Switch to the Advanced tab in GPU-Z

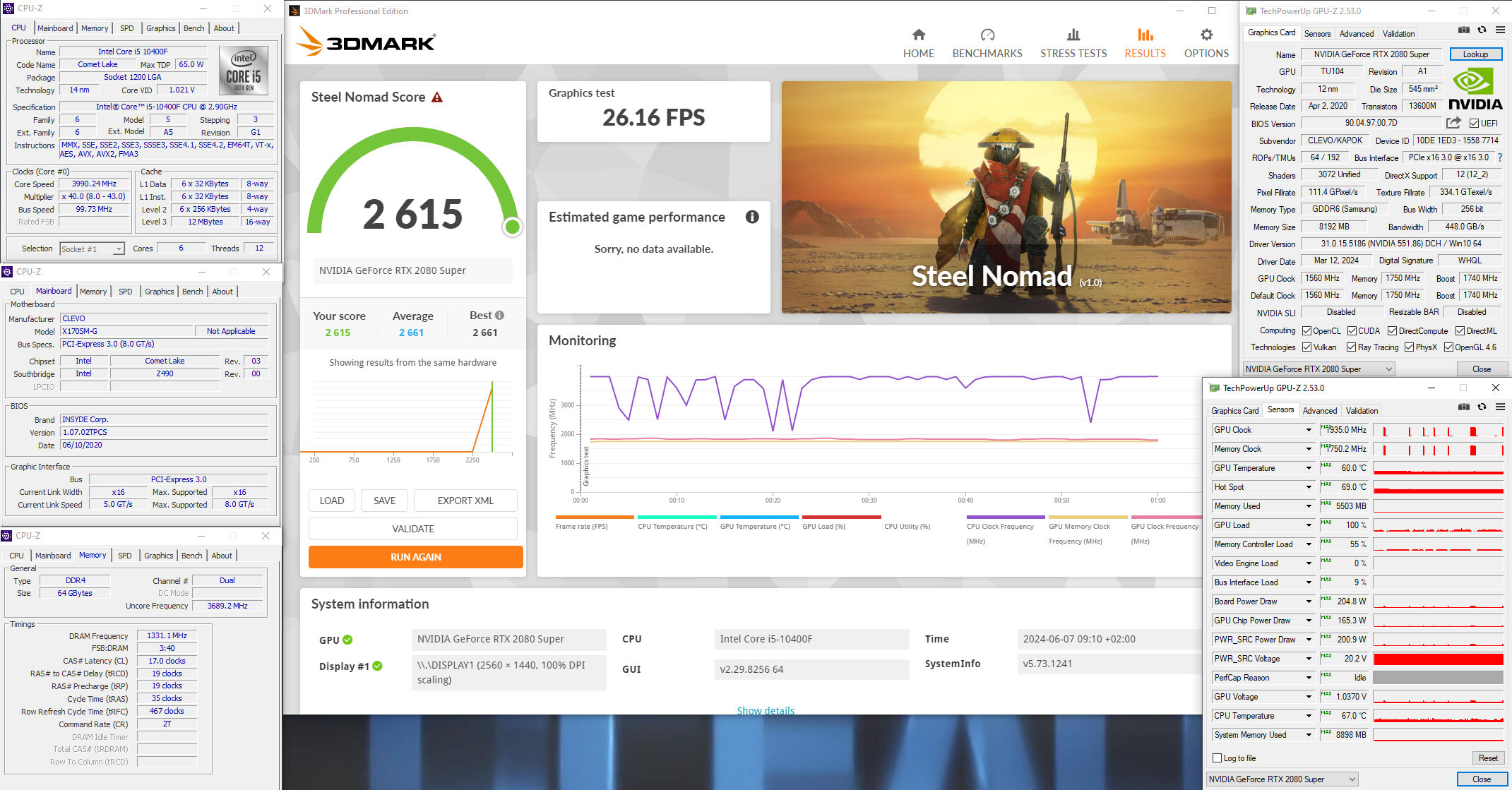pos(1356,34)
